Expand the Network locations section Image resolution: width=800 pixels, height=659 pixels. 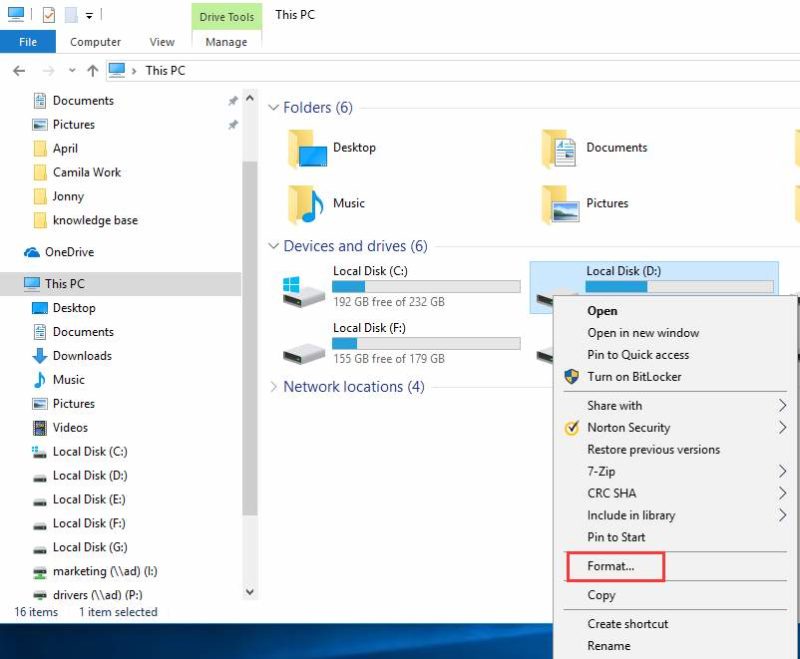(274, 387)
